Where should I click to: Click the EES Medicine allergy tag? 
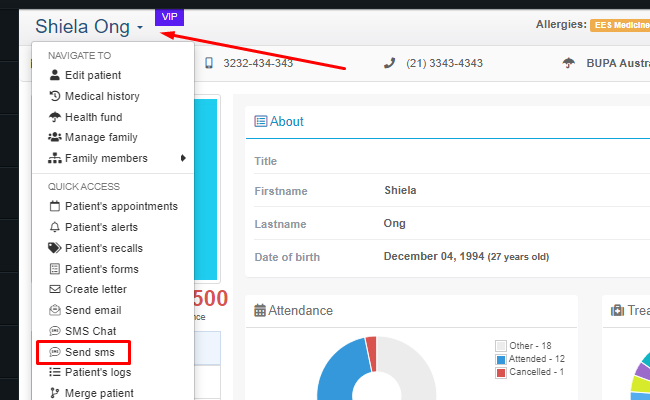pos(620,25)
